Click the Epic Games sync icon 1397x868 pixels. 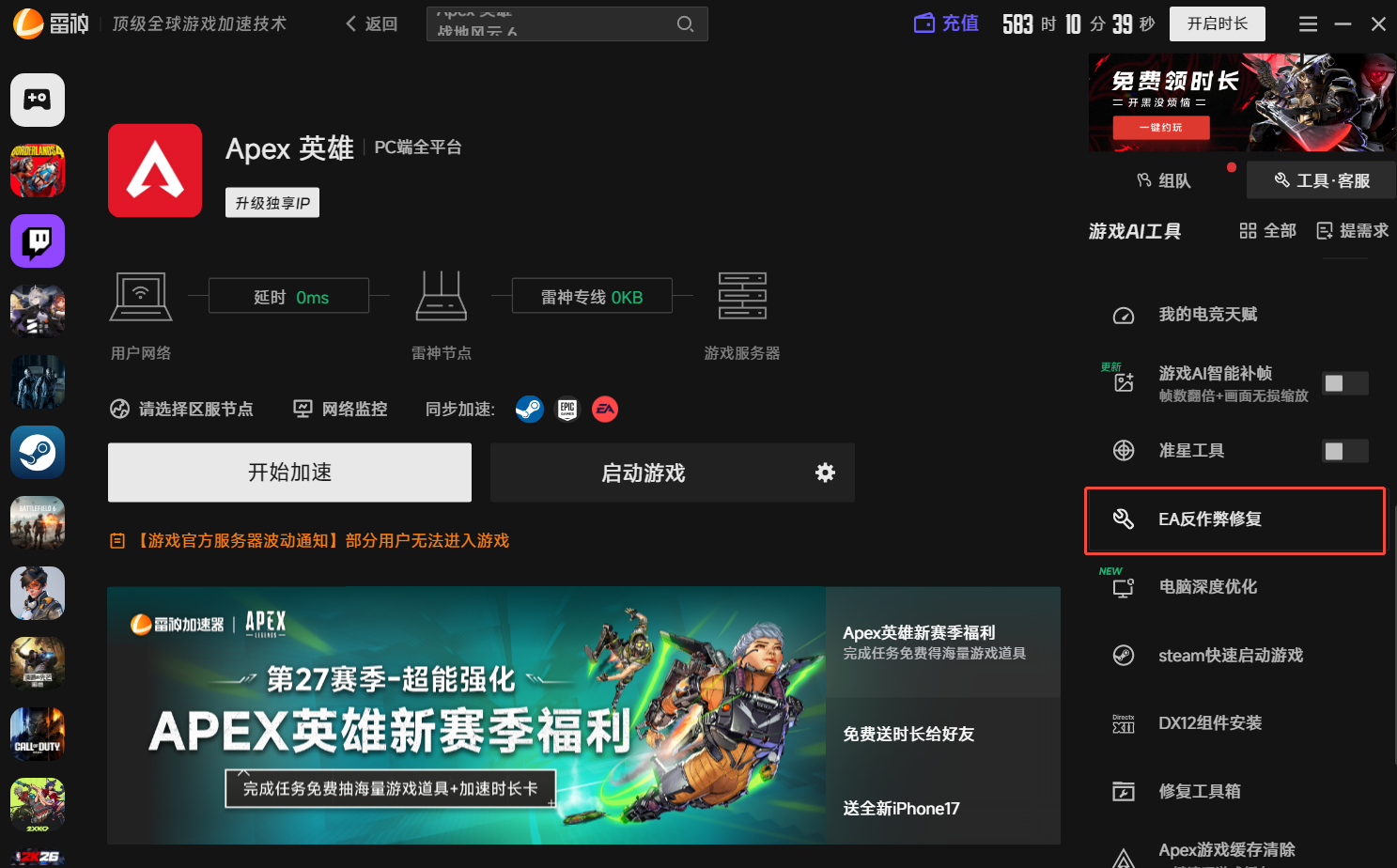coord(567,410)
